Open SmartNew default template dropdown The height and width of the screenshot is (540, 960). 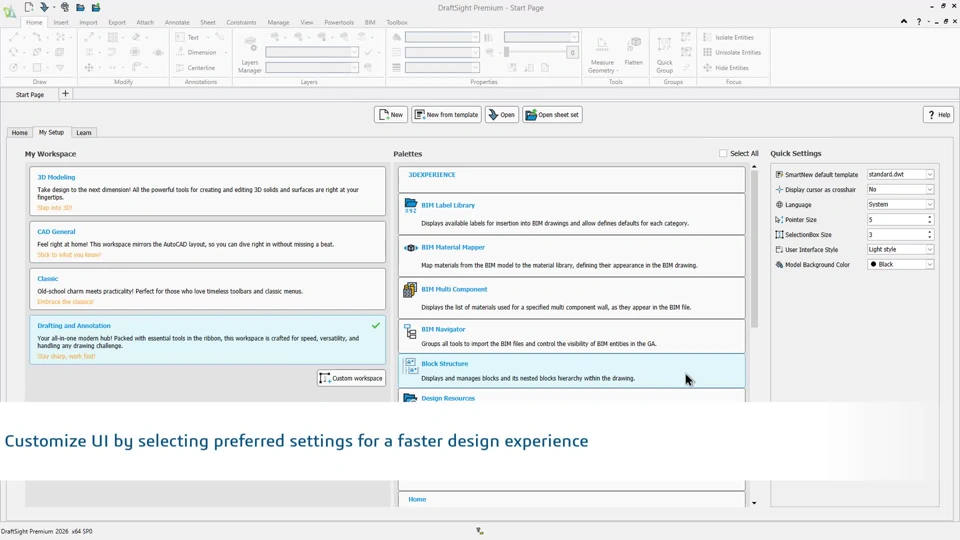pyautogui.click(x=901, y=174)
